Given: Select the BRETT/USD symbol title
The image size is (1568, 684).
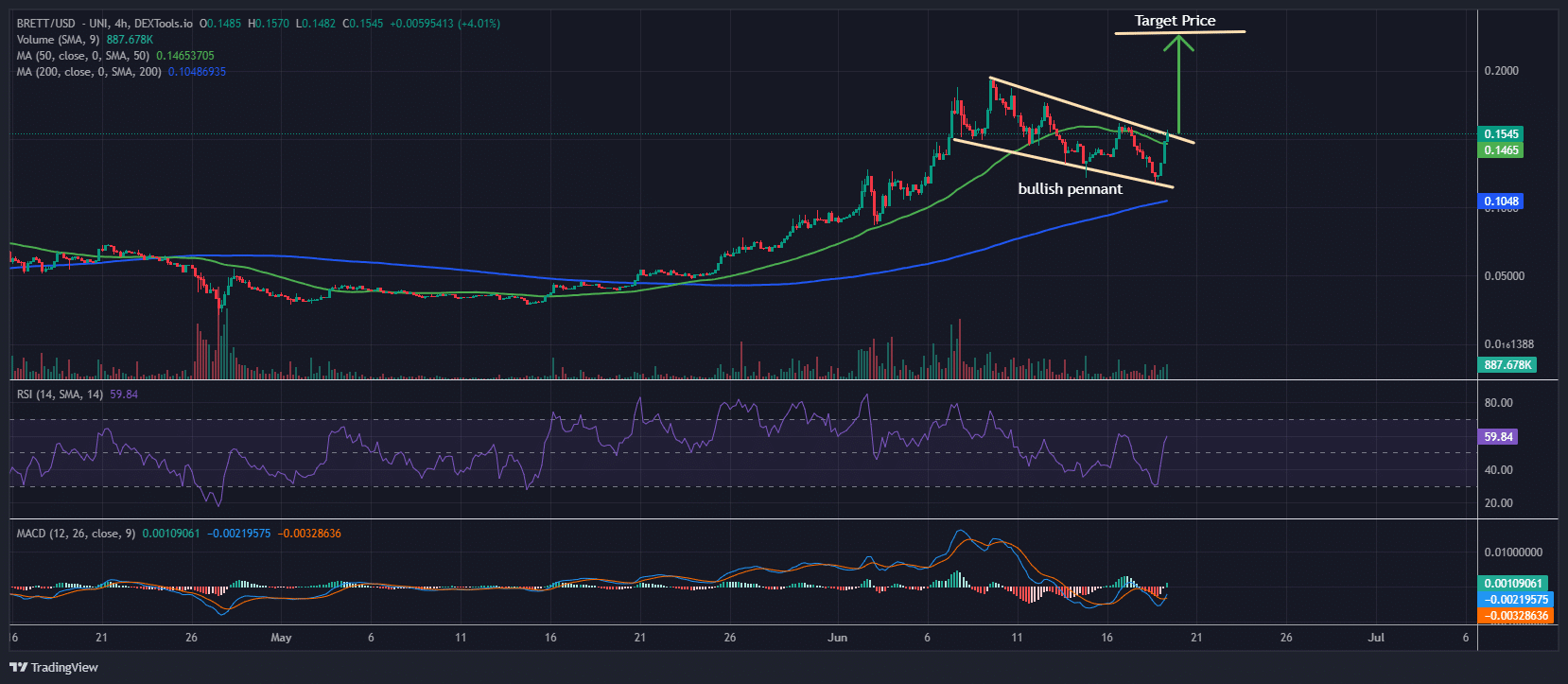Looking at the screenshot, I should [46, 24].
